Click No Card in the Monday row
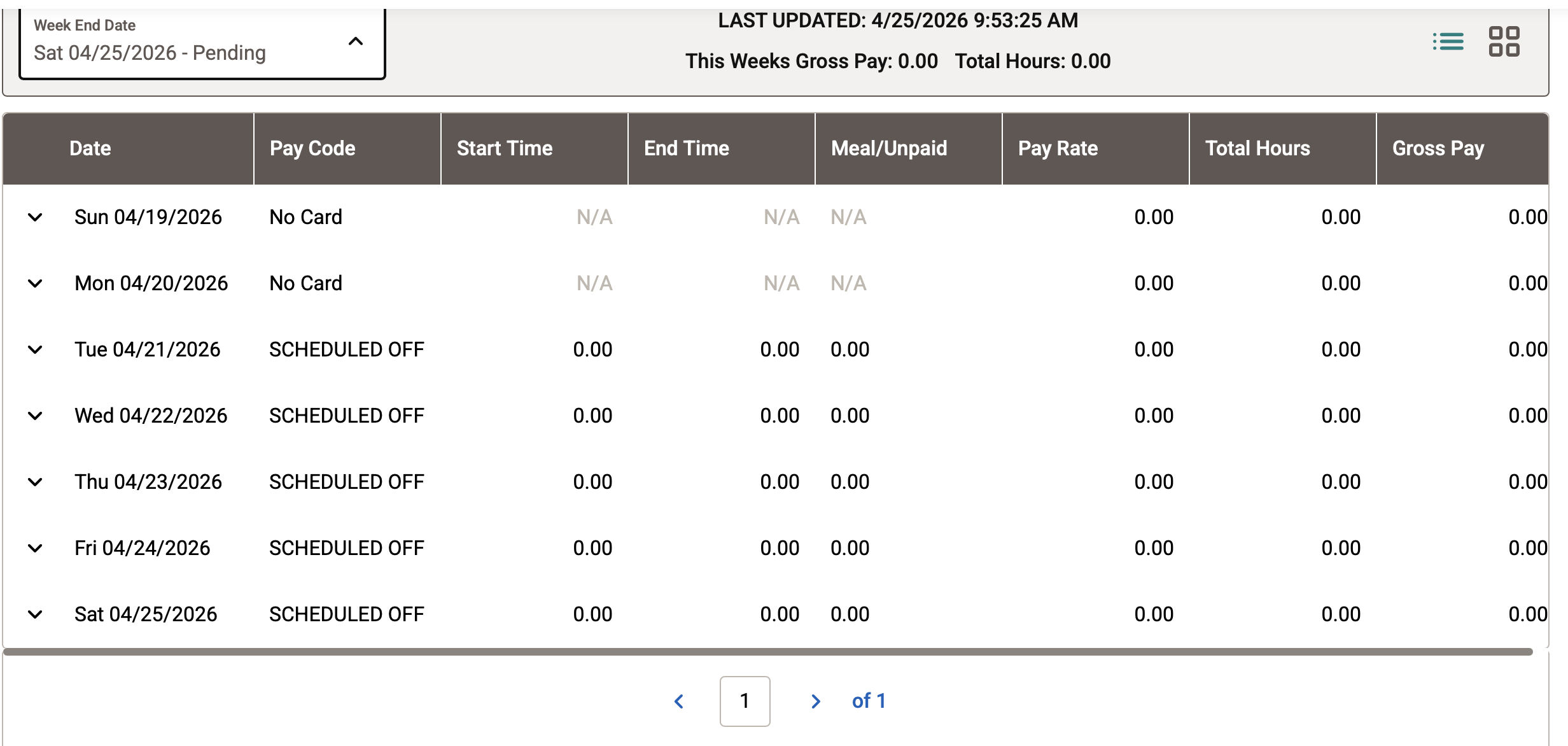Image resolution: width=1568 pixels, height=746 pixels. (x=306, y=284)
